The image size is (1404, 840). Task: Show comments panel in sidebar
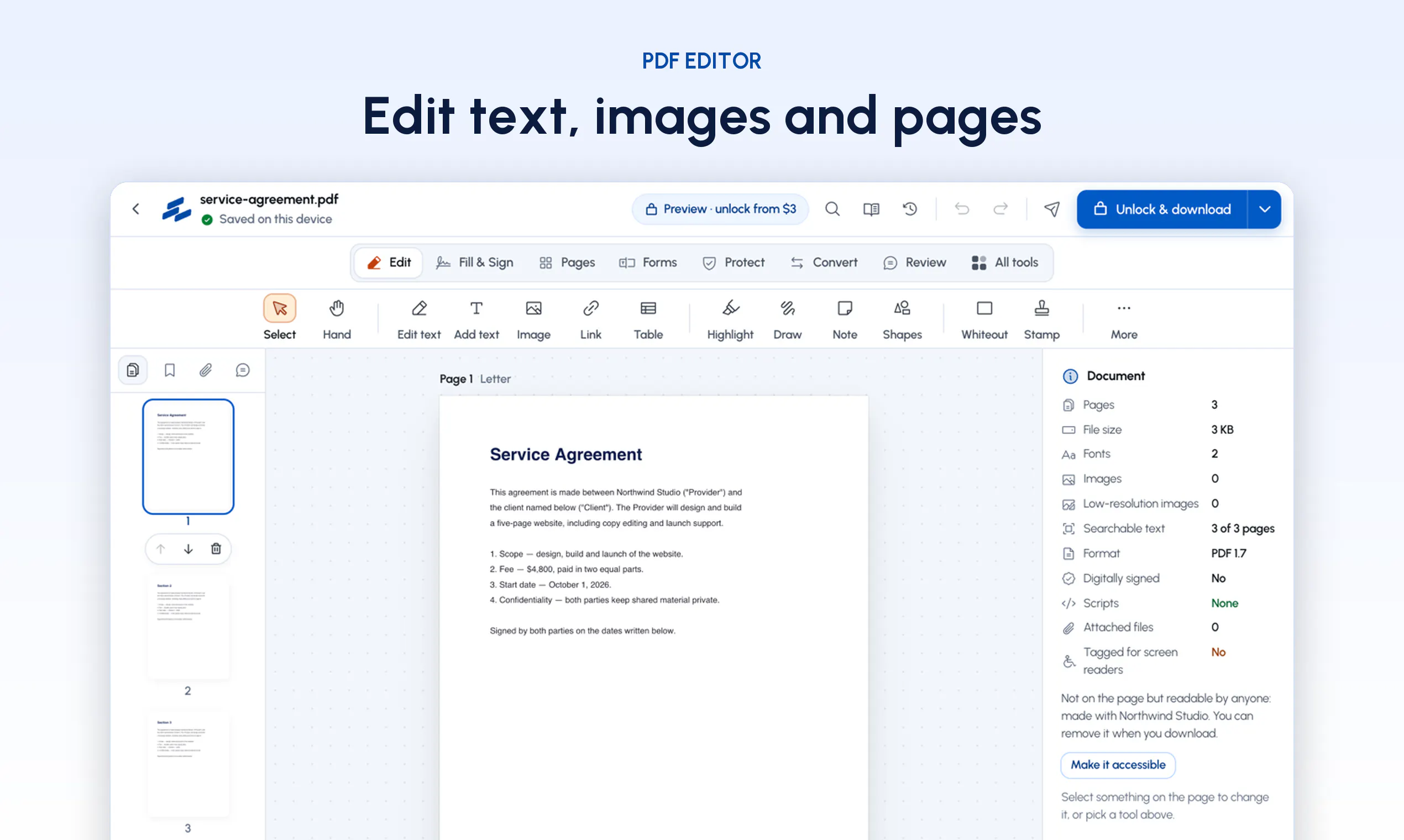(x=242, y=370)
